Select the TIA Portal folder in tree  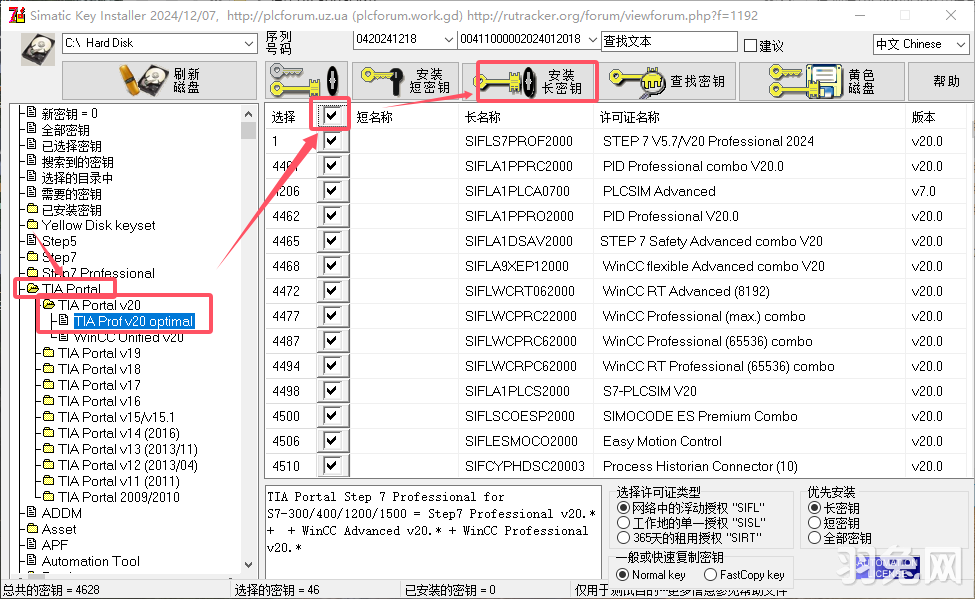(x=70, y=289)
